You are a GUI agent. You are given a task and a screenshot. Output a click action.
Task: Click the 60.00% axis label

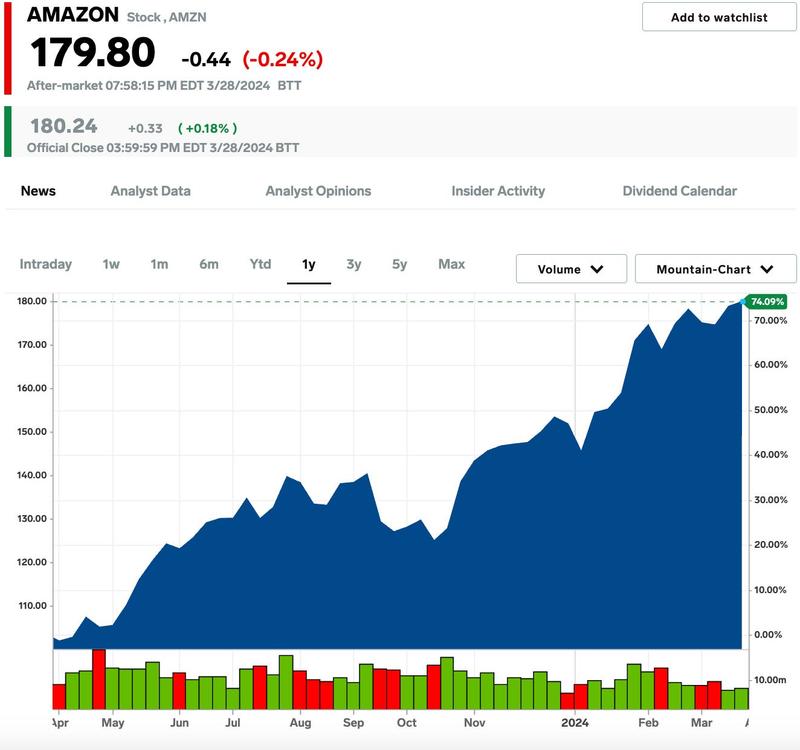coord(770,365)
